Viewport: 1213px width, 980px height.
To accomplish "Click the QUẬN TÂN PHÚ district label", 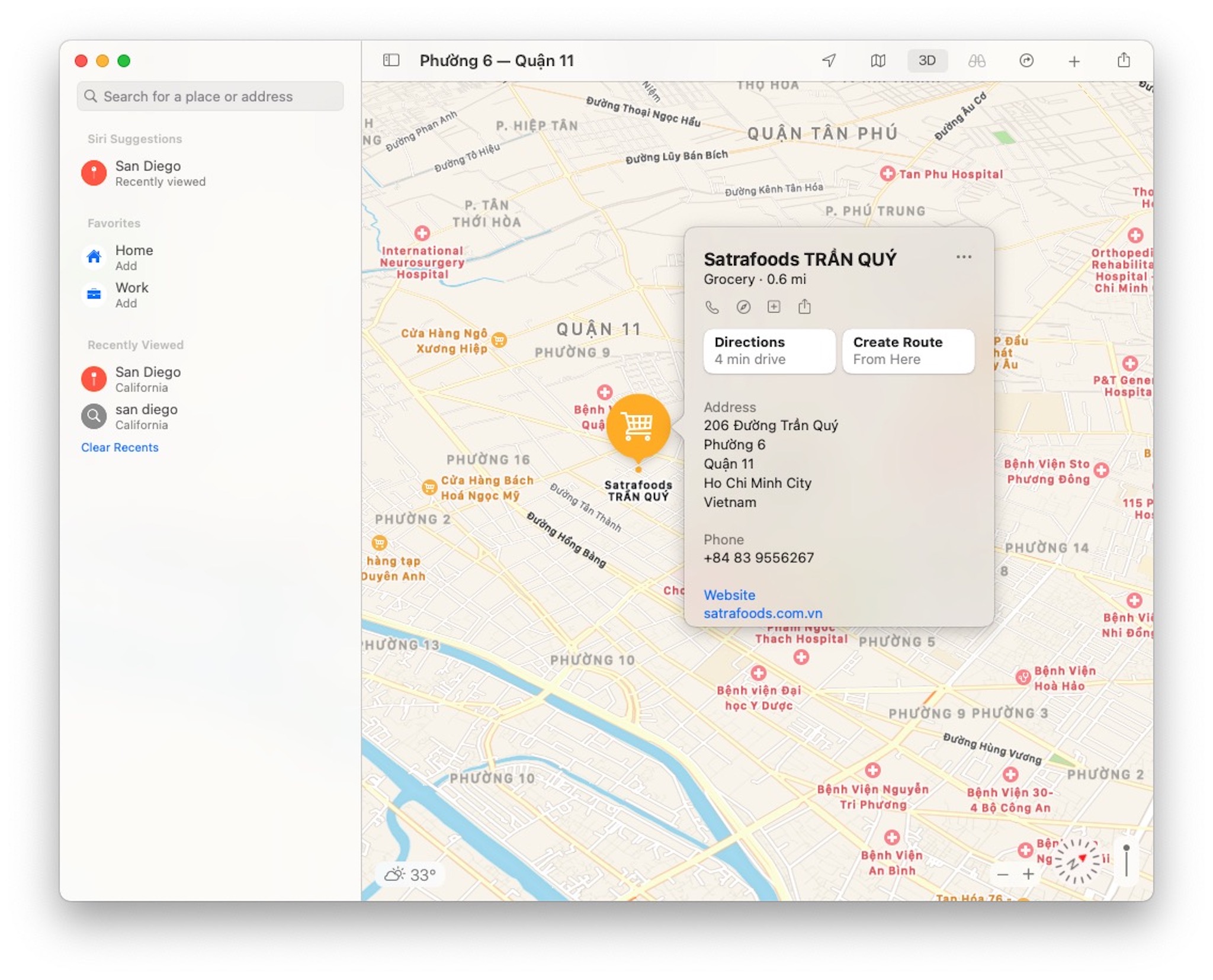I will click(822, 134).
